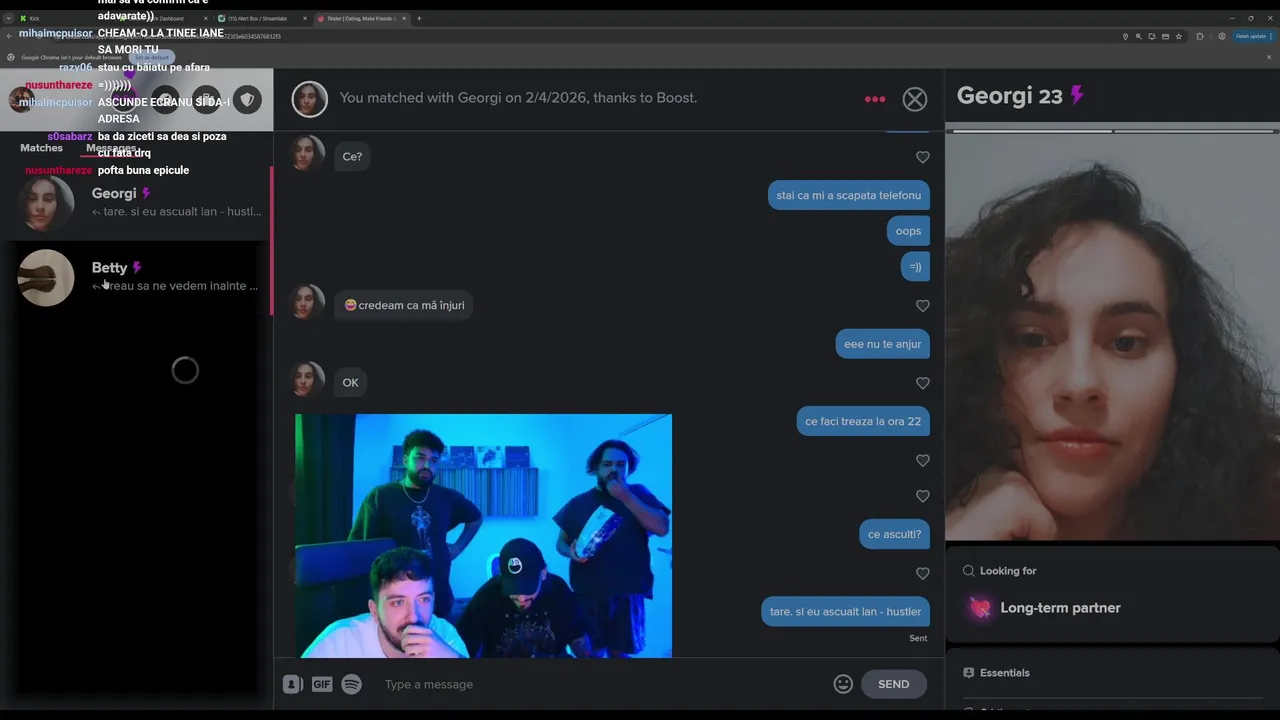Open the Chrome extensions puzzle icon
Viewport: 1280px width, 720px height.
tap(1200, 36)
